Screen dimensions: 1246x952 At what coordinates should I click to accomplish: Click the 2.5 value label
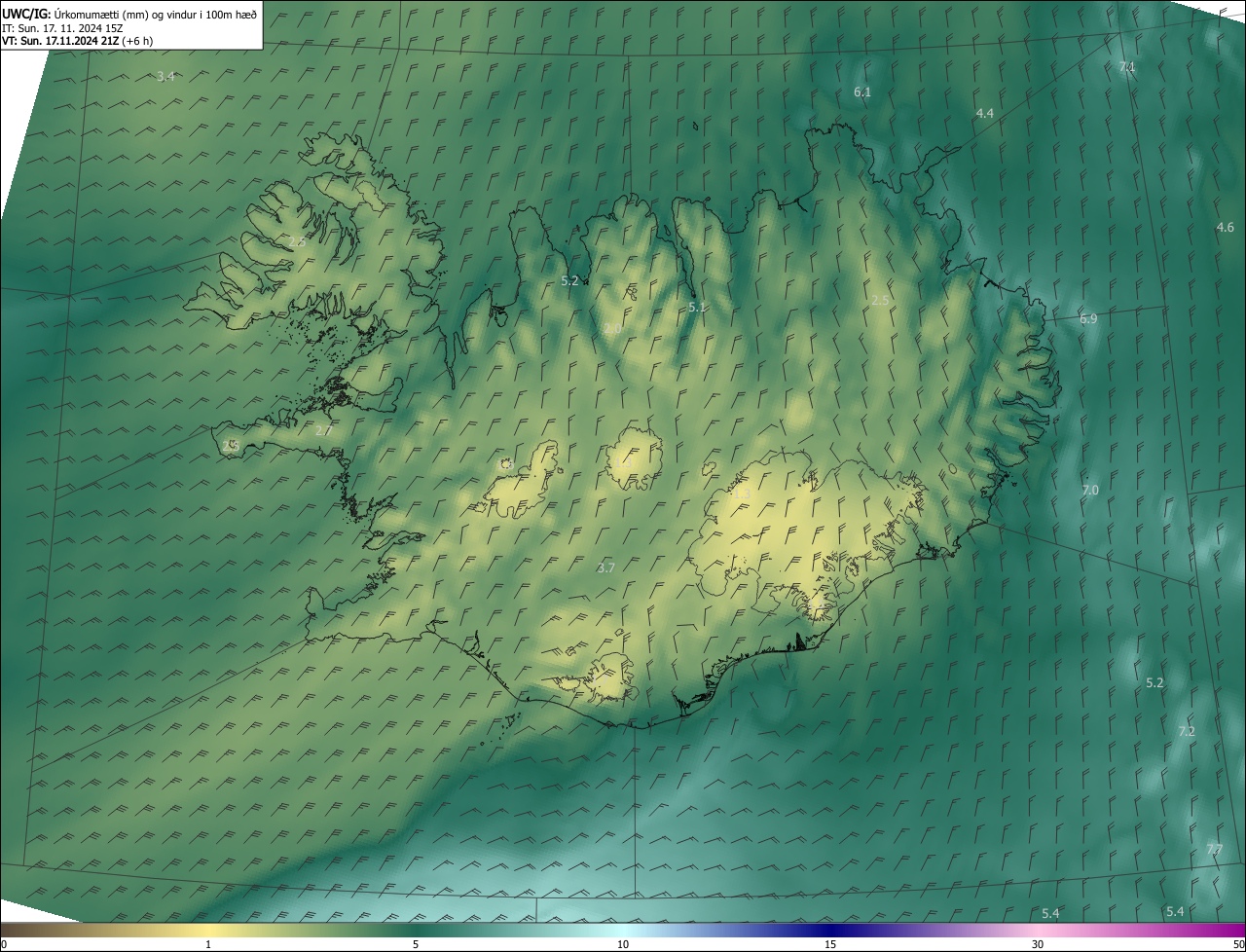[880, 300]
